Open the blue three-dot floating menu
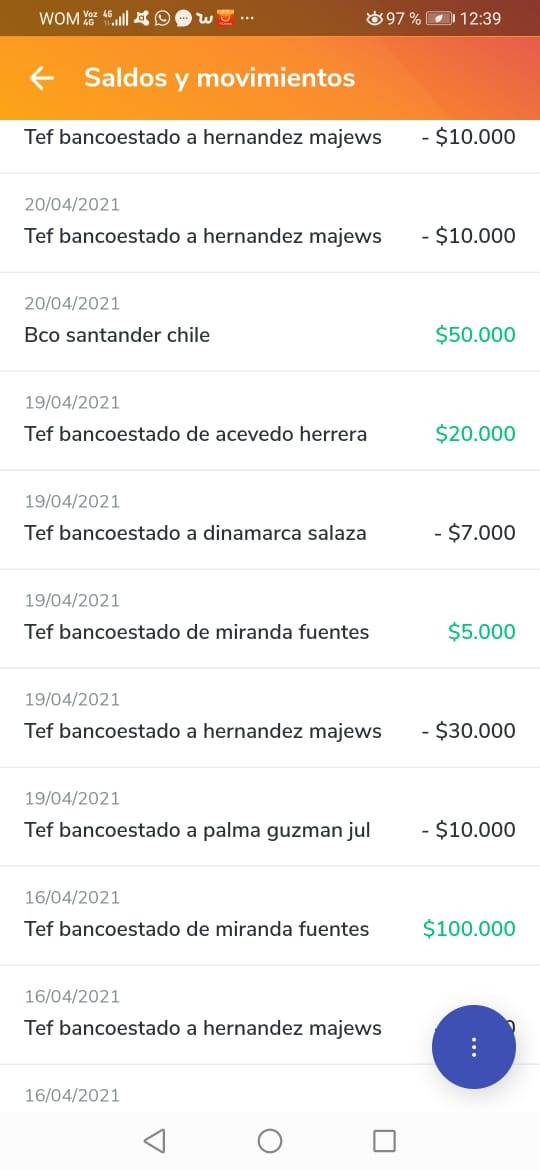 474,1047
